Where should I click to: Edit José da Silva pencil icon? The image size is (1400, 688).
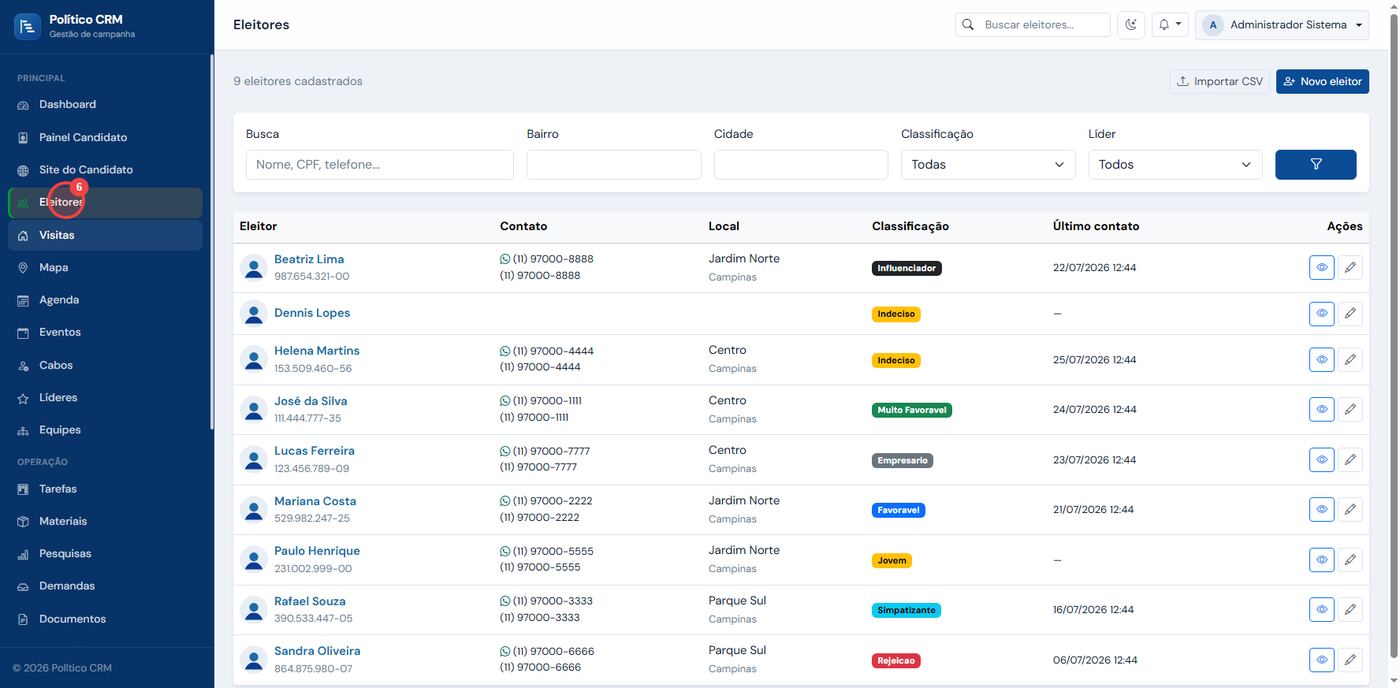click(1350, 410)
